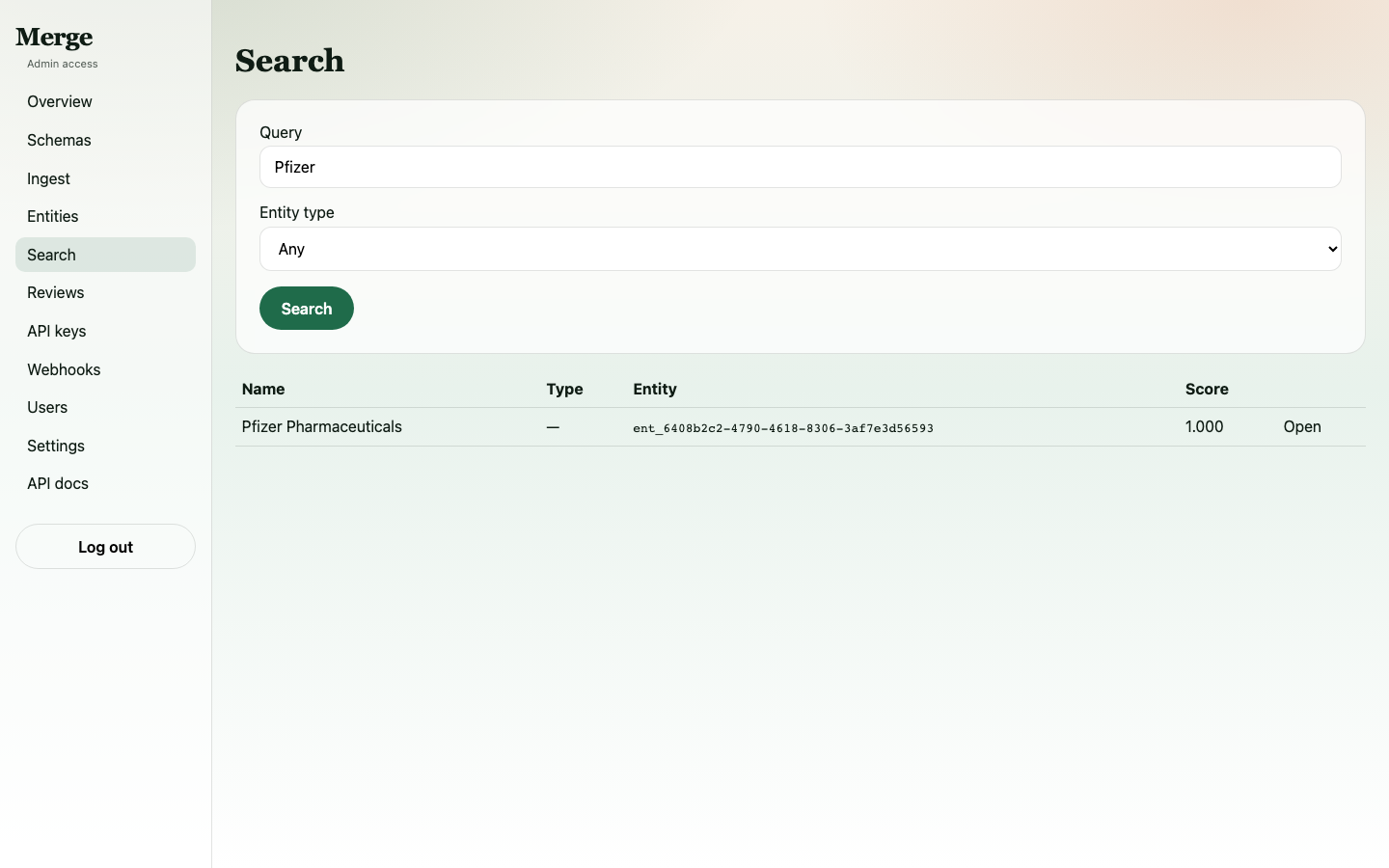The width and height of the screenshot is (1389, 868).
Task: Click the Pfizer Pharmaceuticals name cell
Action: click(x=321, y=426)
